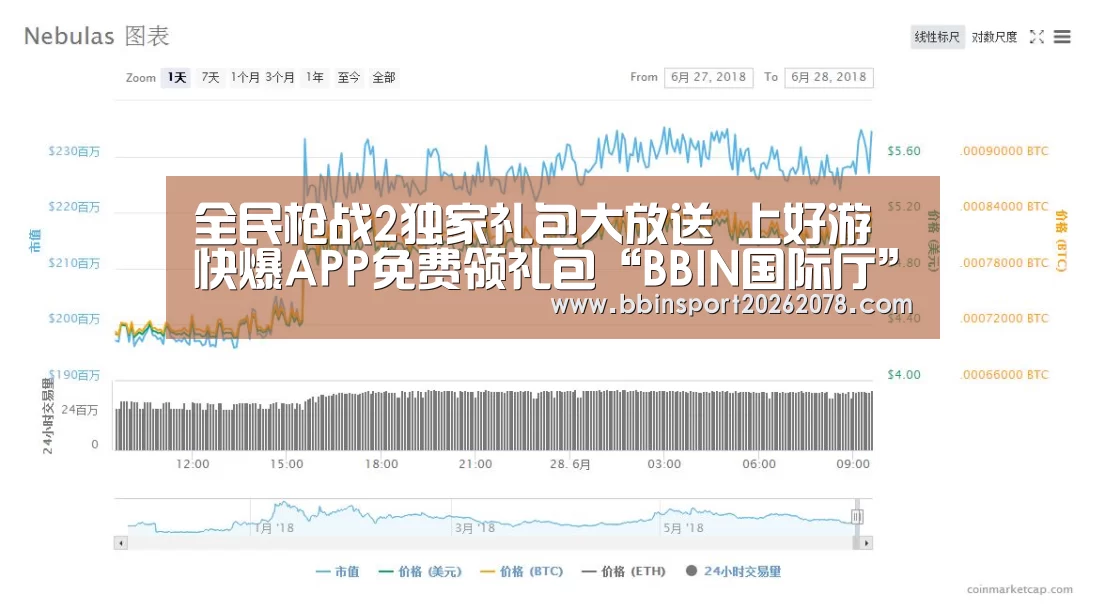The height and width of the screenshot is (610, 1105).
Task: Click the $4.00 price axis label
Action: click(903, 375)
